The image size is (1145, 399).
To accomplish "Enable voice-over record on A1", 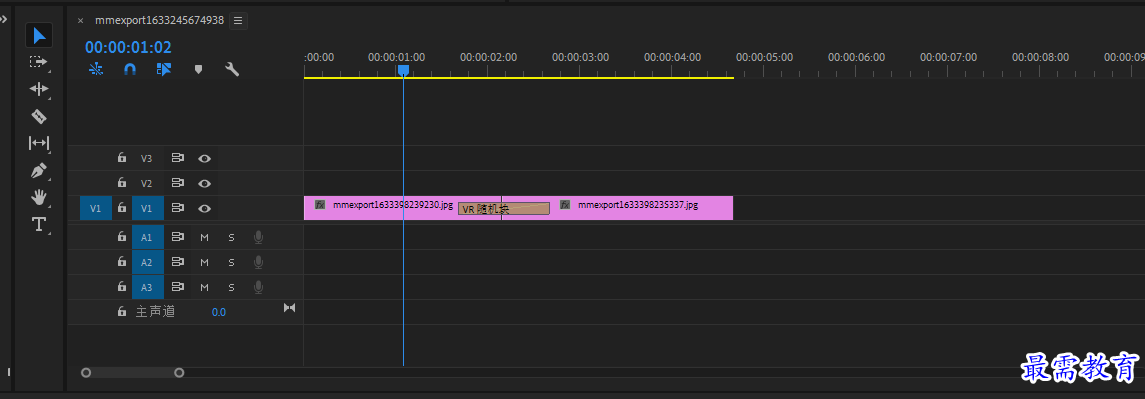I will click(x=258, y=237).
